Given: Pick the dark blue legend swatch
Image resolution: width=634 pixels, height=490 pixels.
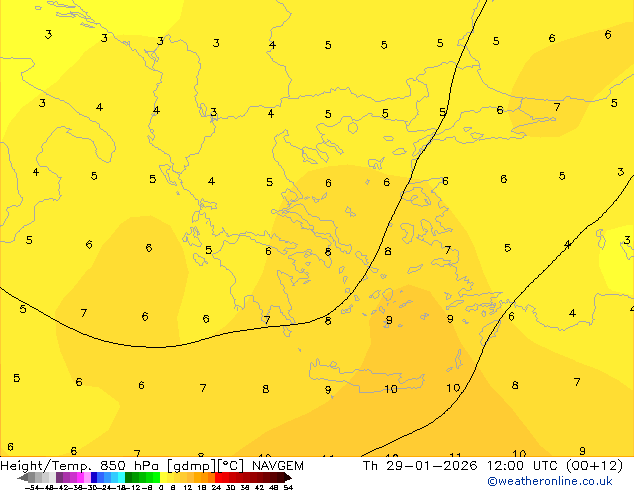Looking at the screenshot, I should 94,477.
